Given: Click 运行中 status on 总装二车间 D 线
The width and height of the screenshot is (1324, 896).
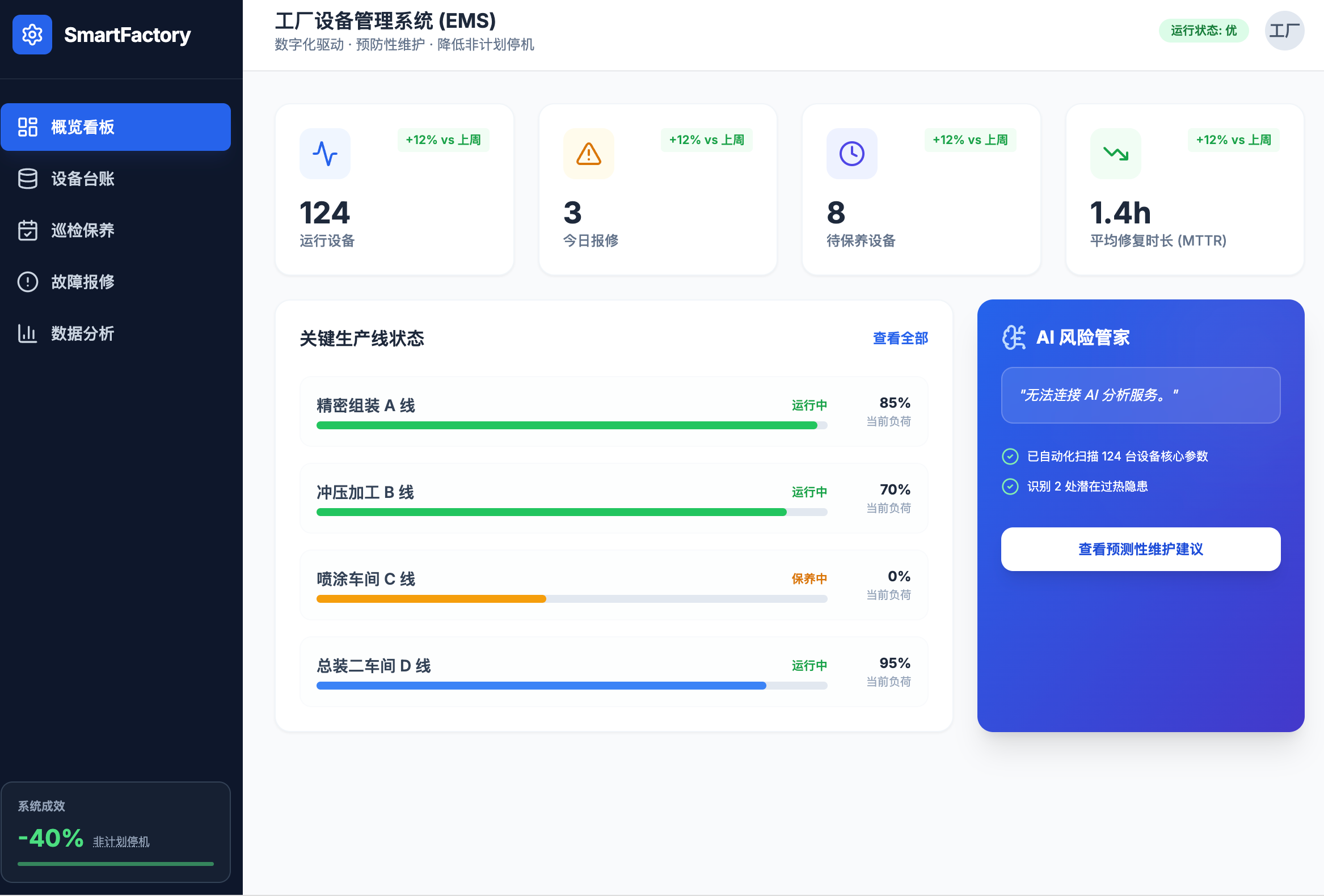Looking at the screenshot, I should click(809, 666).
